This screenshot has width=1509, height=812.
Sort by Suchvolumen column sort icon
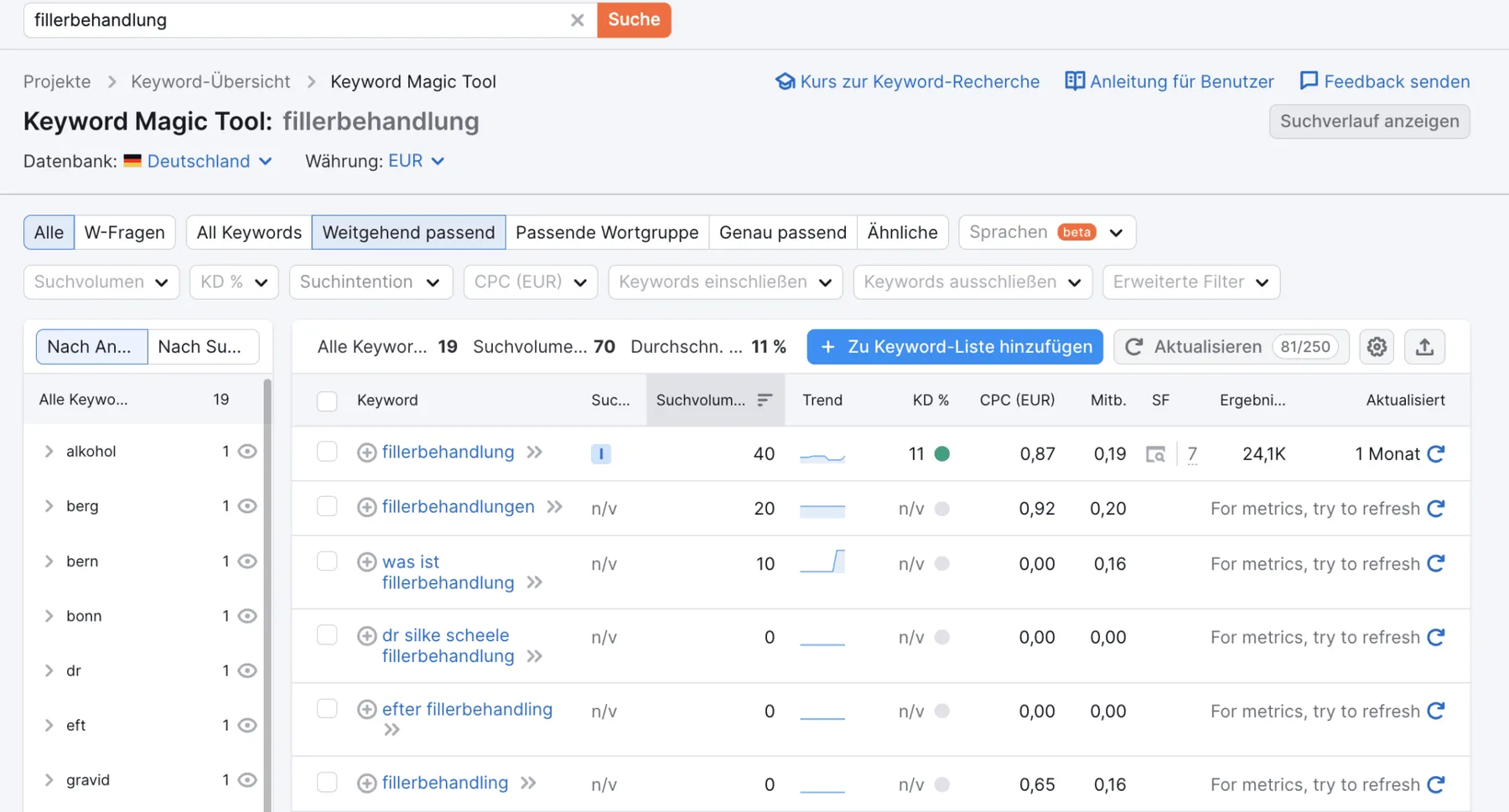click(x=765, y=401)
